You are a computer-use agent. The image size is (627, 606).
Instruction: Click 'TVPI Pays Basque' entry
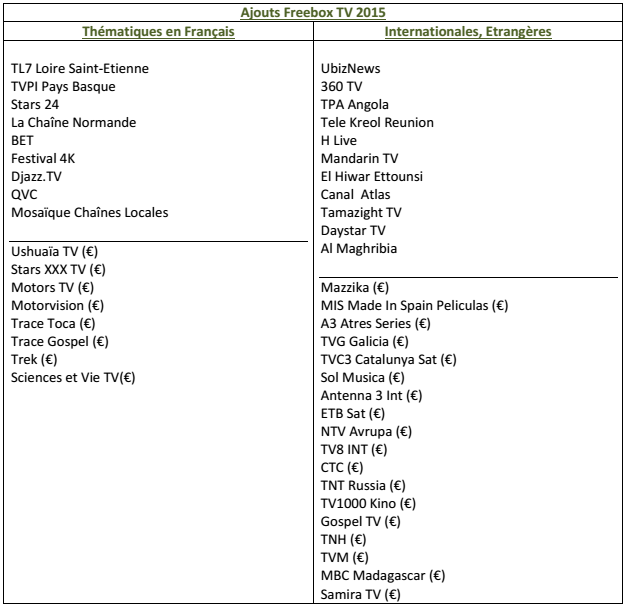63,87
